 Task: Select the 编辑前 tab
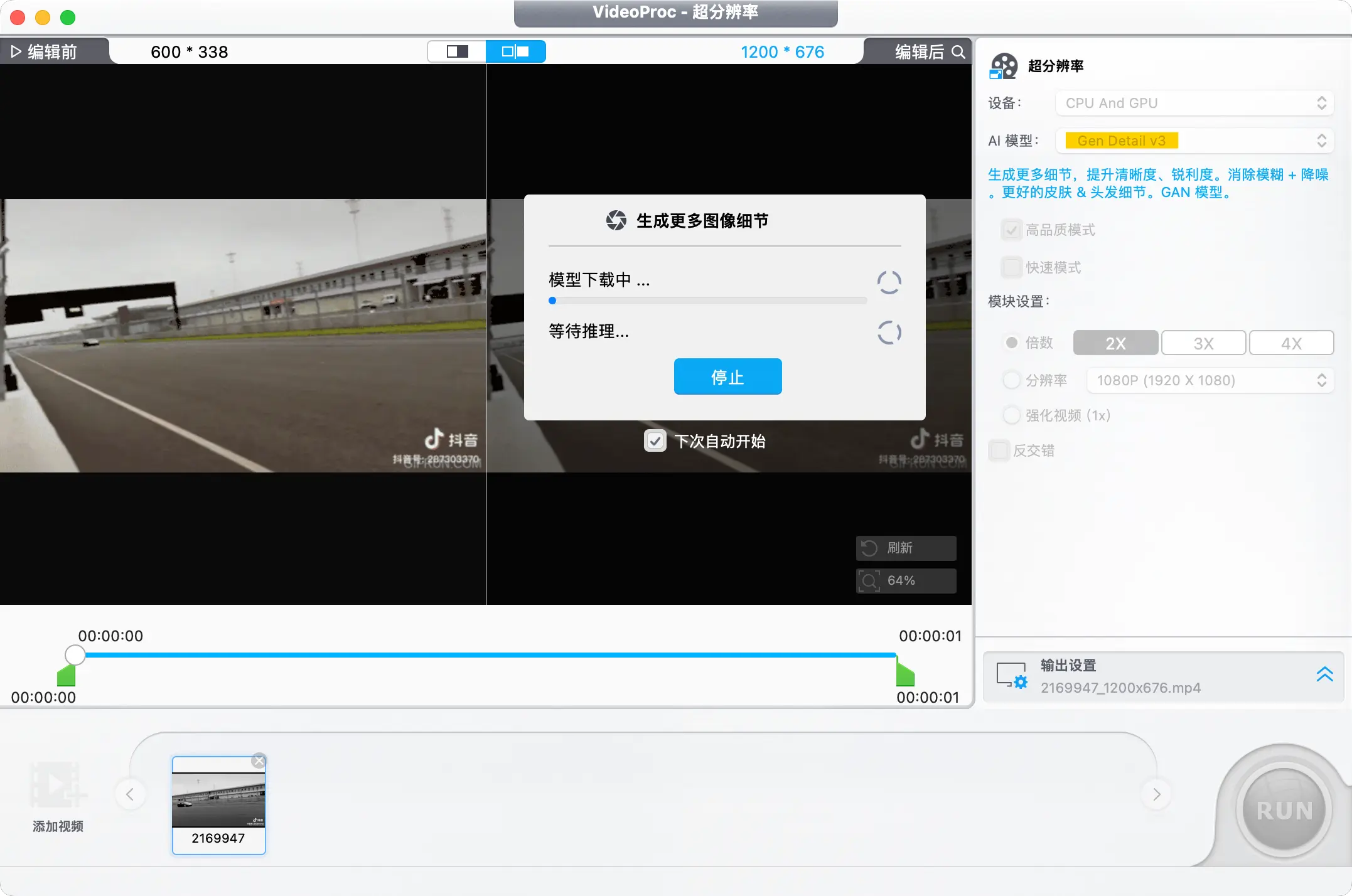[54, 51]
